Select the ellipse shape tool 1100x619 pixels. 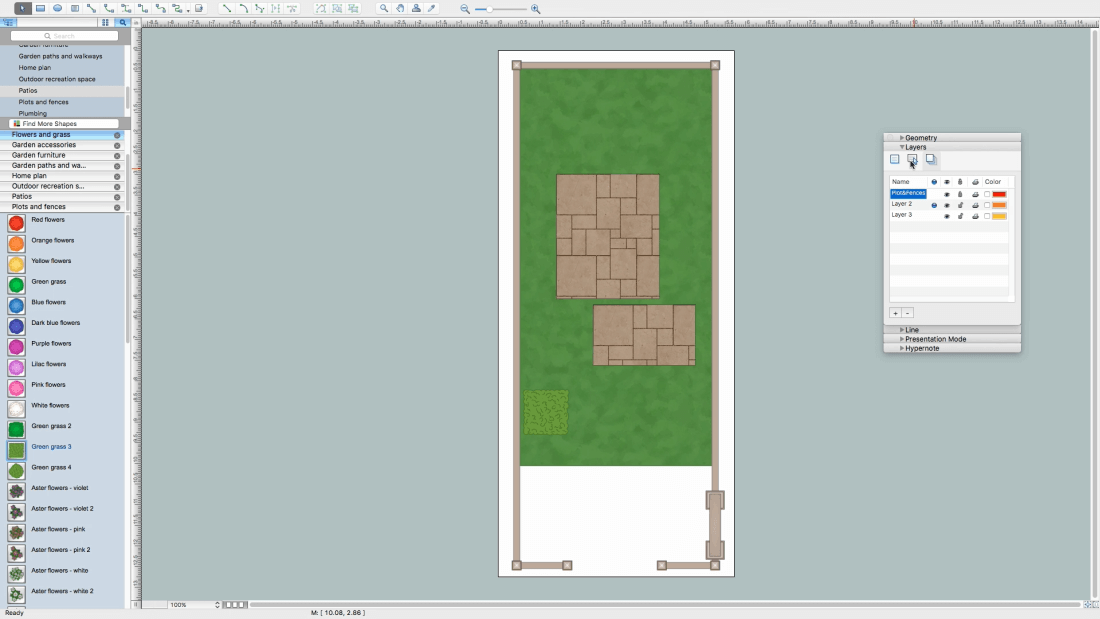[57, 8]
